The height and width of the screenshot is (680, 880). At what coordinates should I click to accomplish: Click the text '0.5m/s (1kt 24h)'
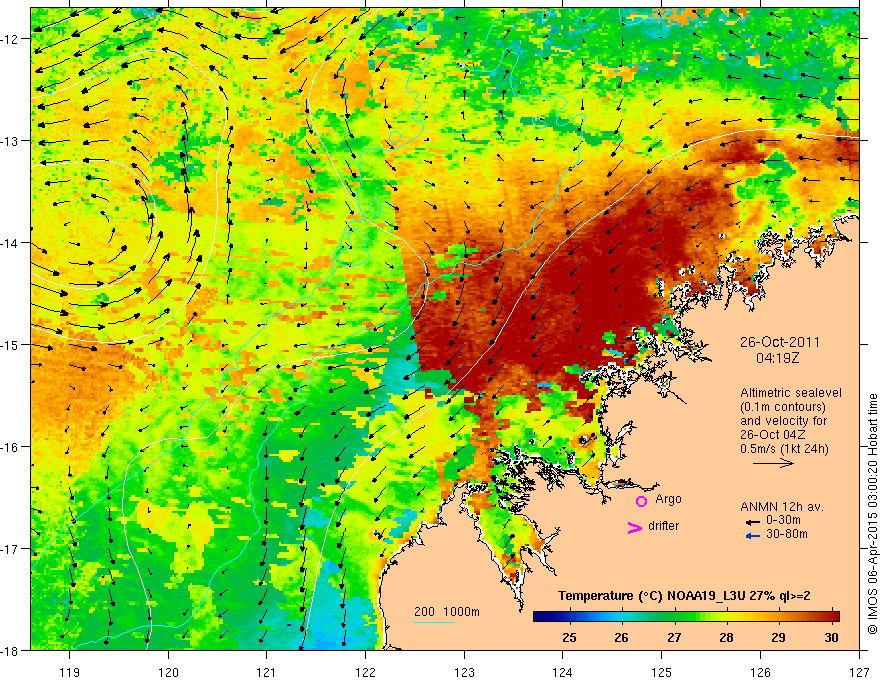point(785,449)
